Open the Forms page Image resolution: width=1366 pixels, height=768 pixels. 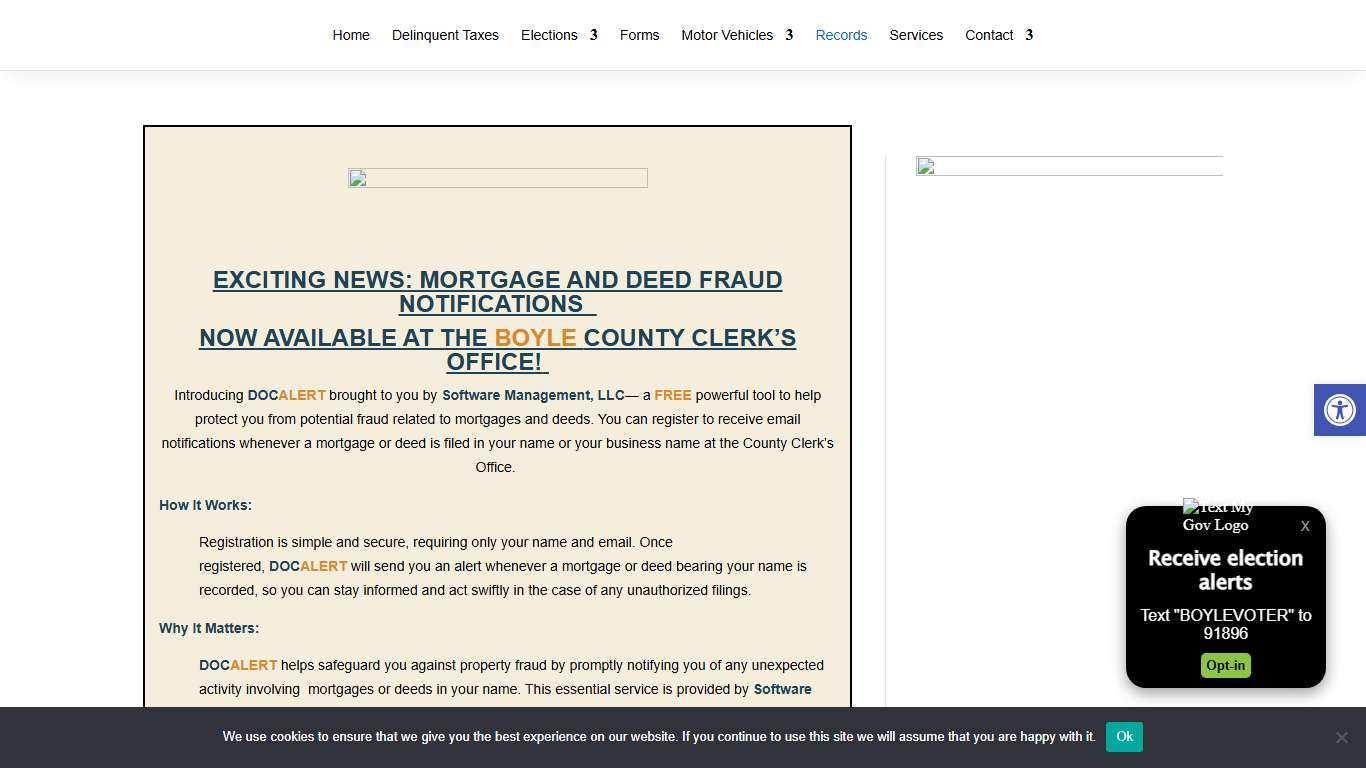(x=639, y=35)
